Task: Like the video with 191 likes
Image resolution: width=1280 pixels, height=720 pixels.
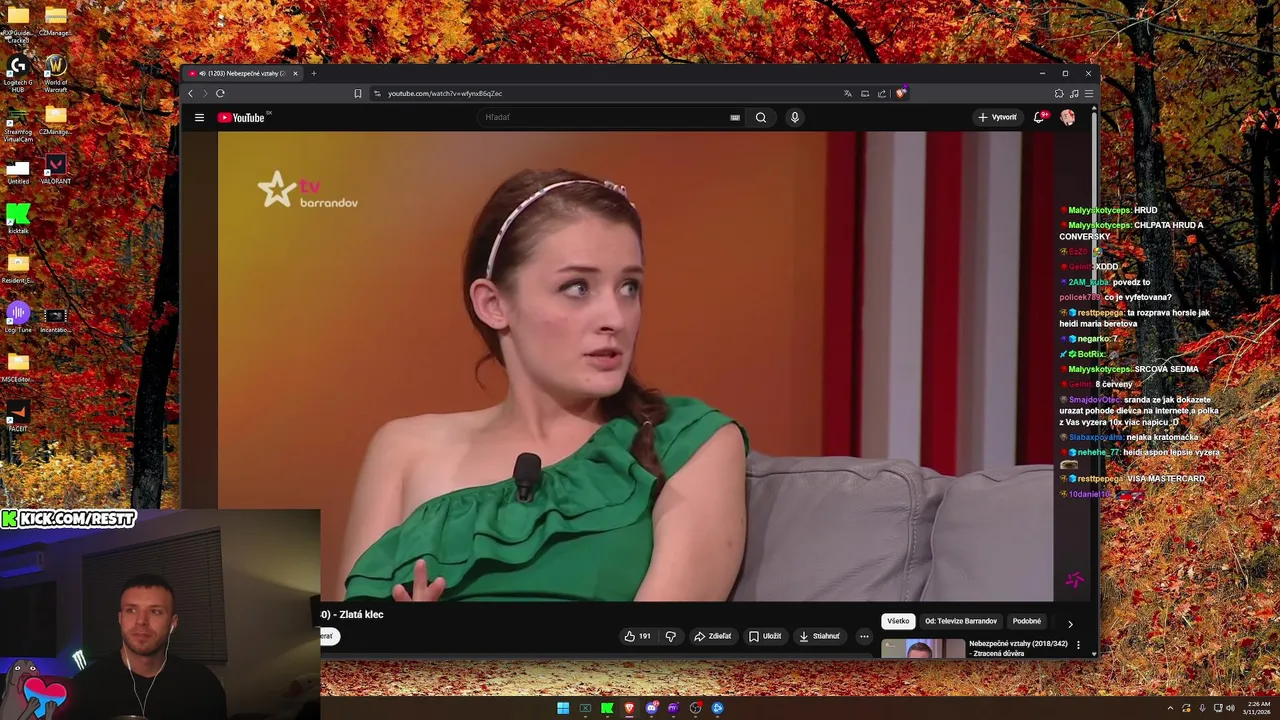Action: coord(637,636)
